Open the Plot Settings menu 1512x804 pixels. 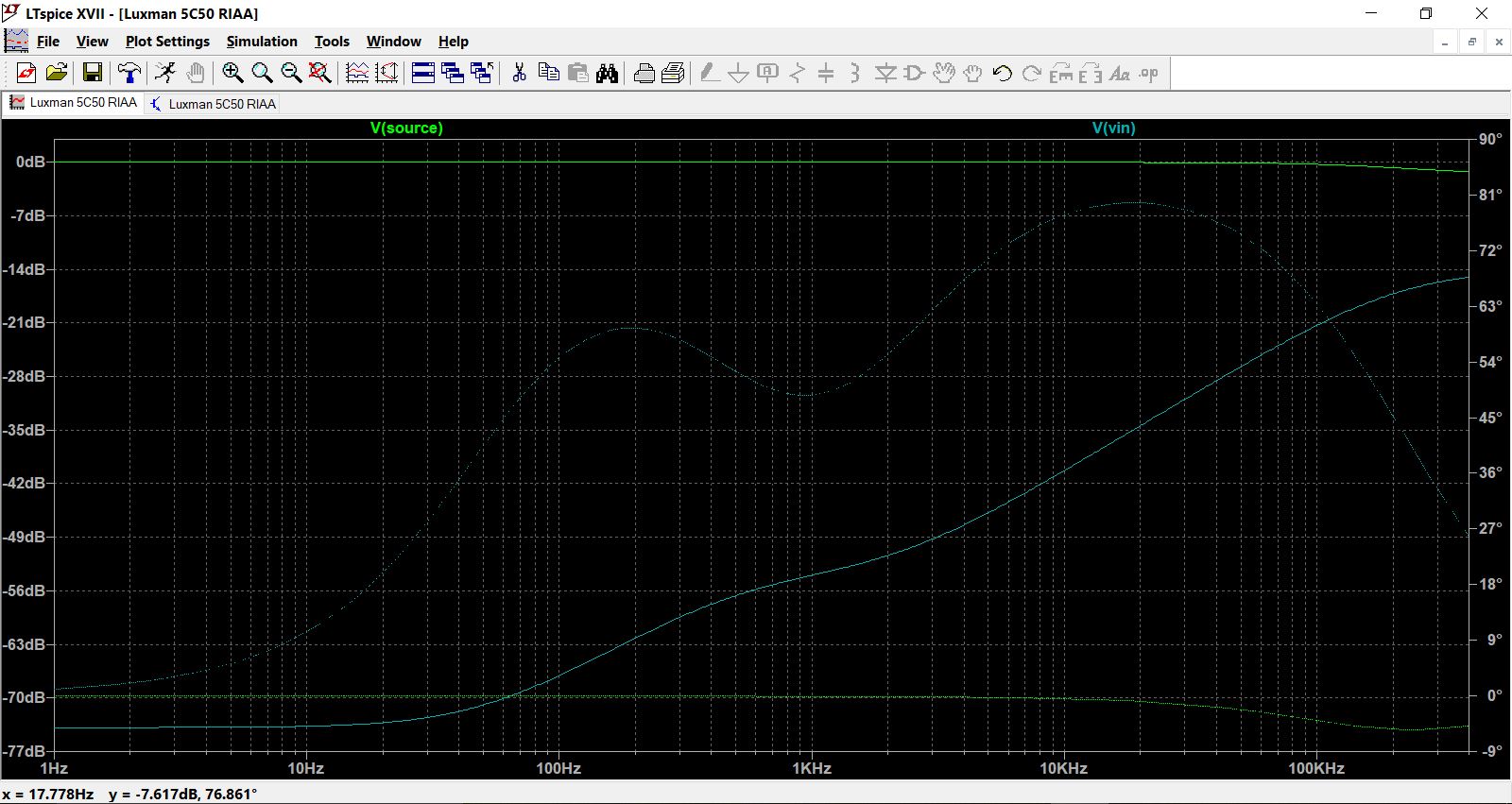[167, 42]
